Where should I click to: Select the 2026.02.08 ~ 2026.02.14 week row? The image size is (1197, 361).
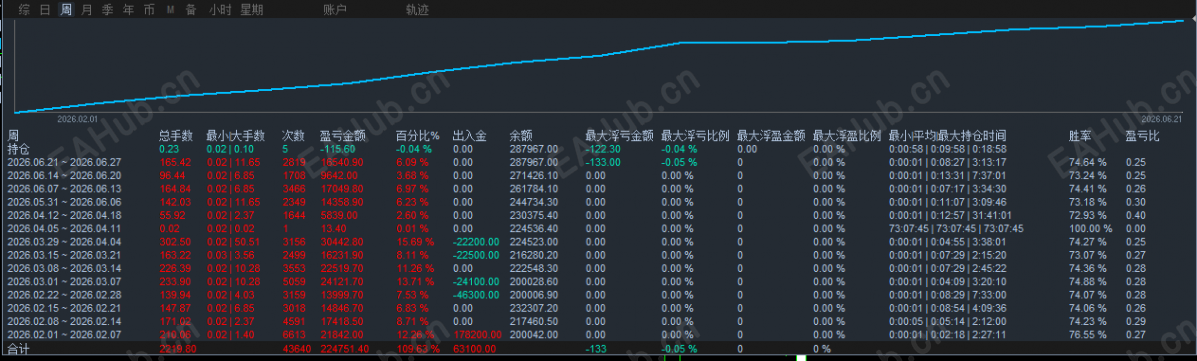598,321
